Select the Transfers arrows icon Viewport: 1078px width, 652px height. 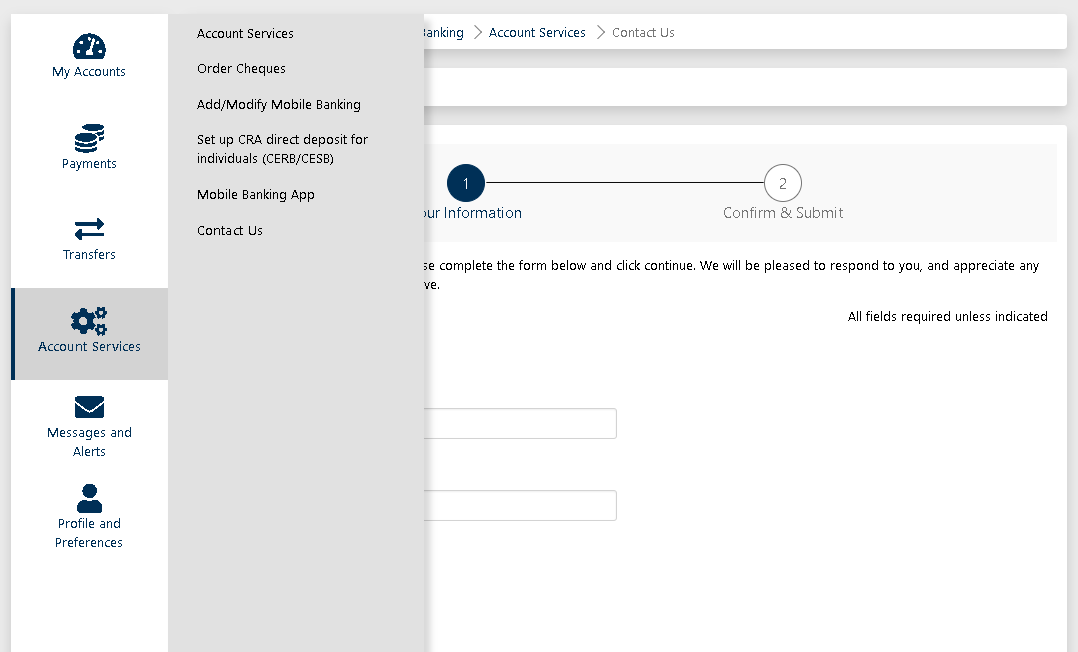[89, 229]
